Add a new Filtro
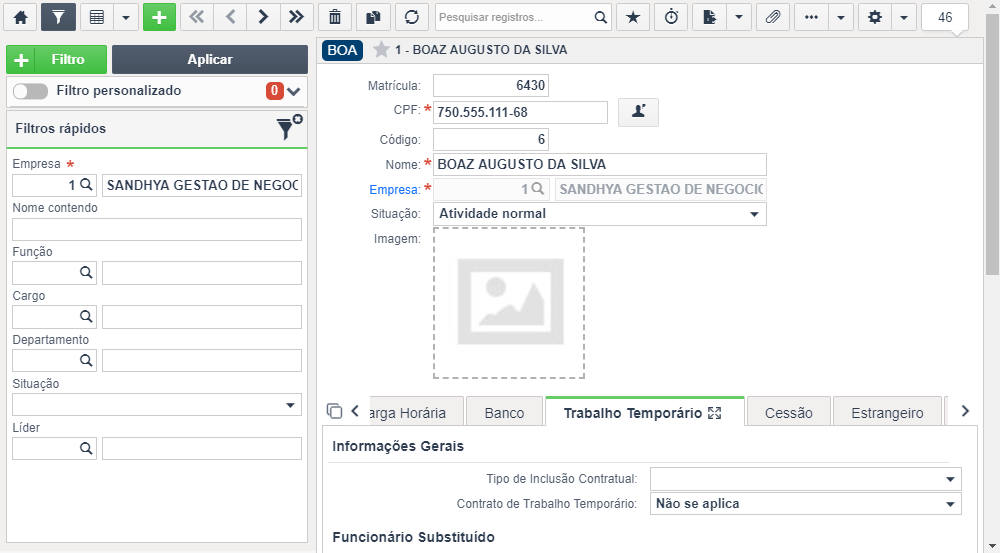 pos(57,59)
